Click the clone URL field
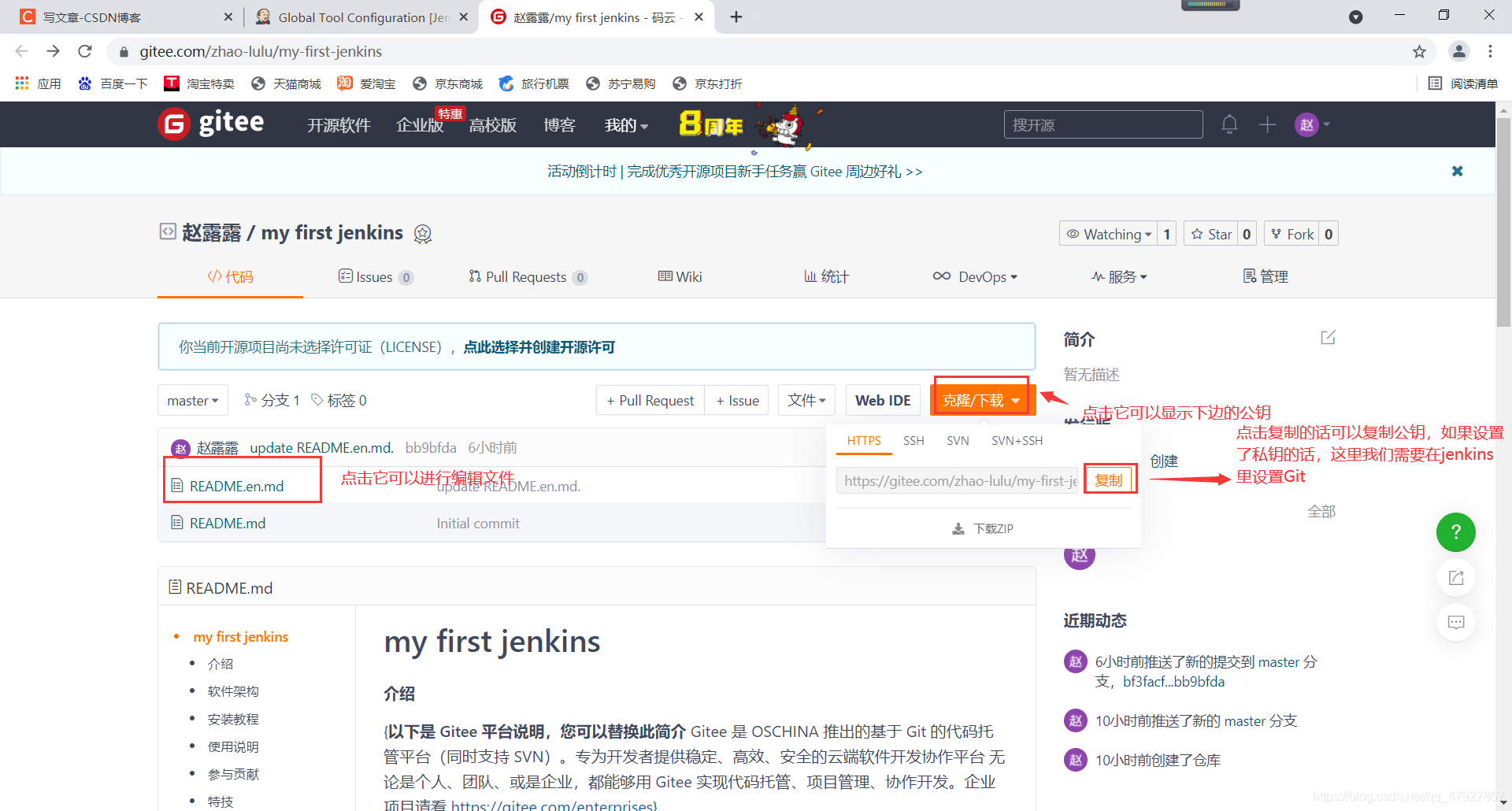This screenshot has width=1512, height=811. (x=957, y=480)
